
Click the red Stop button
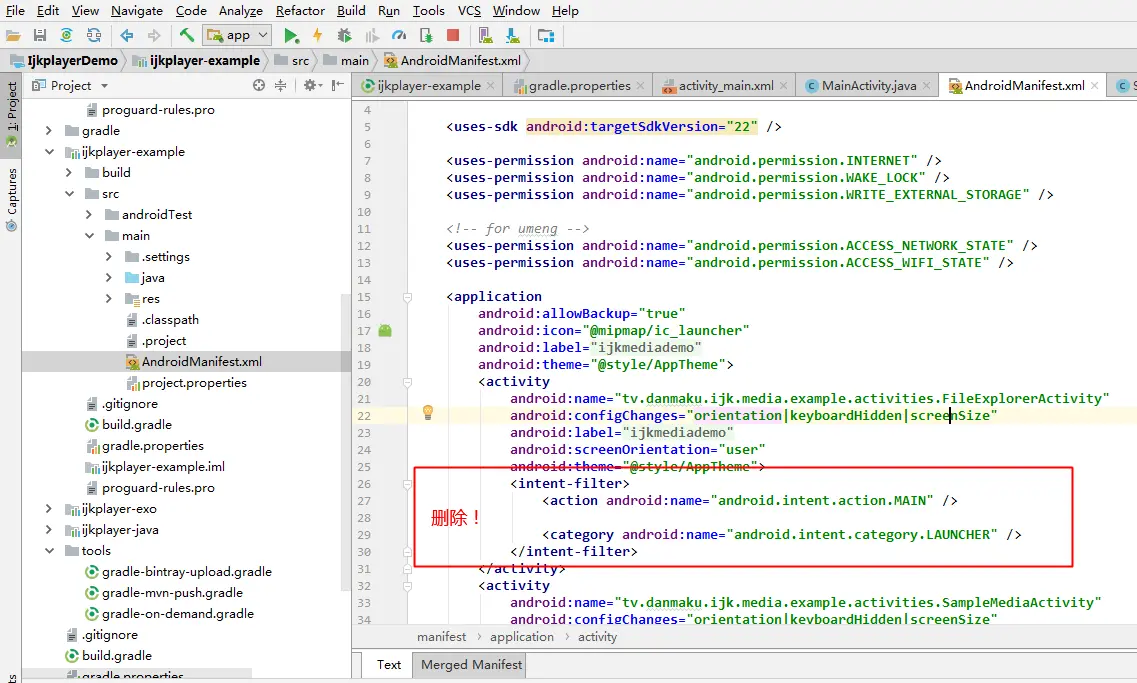tap(453, 35)
